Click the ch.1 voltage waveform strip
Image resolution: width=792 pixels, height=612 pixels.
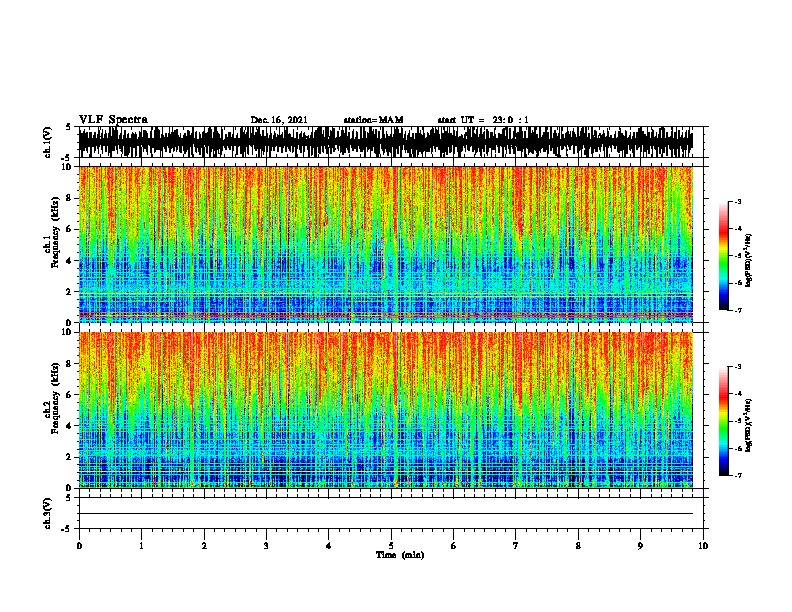(385, 142)
